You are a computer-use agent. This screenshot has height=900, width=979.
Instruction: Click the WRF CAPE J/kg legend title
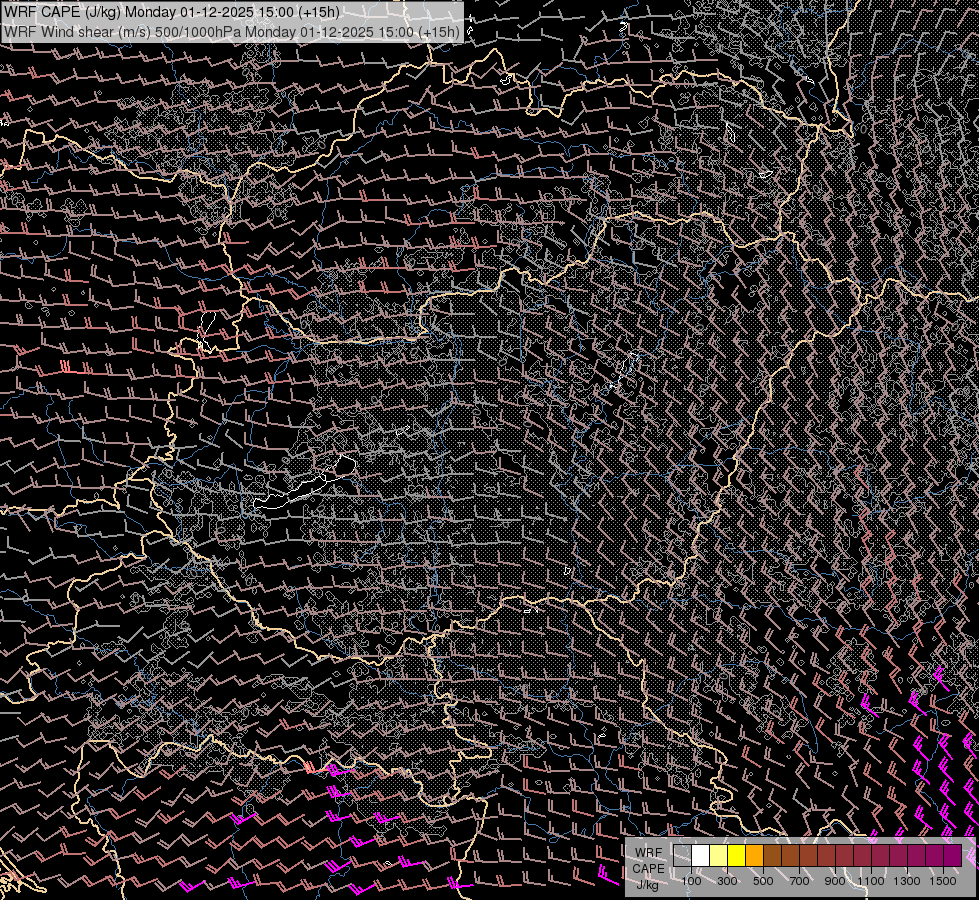tap(647, 868)
